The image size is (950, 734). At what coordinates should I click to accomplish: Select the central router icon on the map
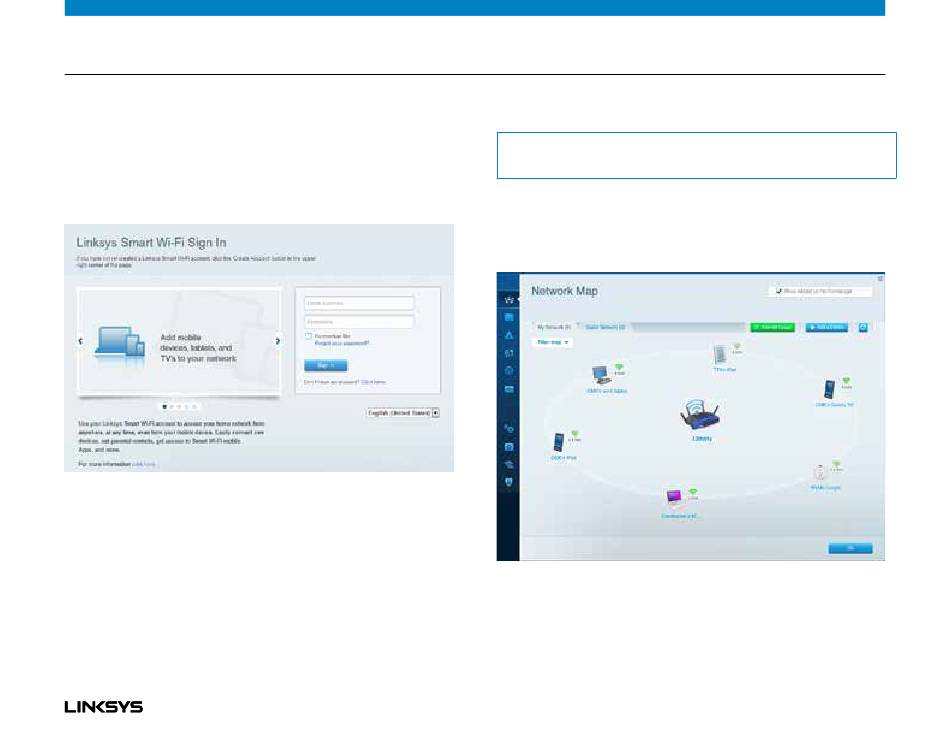point(700,416)
